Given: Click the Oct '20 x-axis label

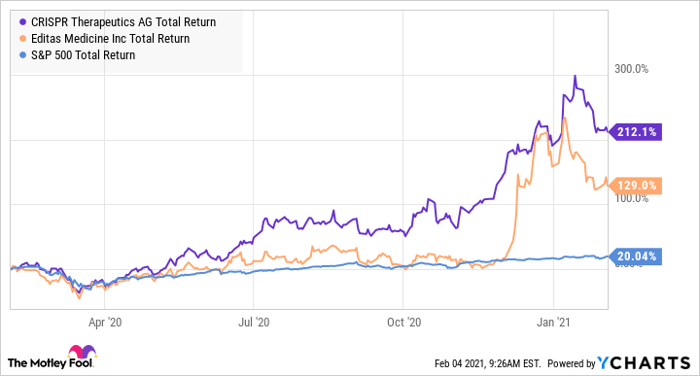Looking at the screenshot, I should pos(404,322).
